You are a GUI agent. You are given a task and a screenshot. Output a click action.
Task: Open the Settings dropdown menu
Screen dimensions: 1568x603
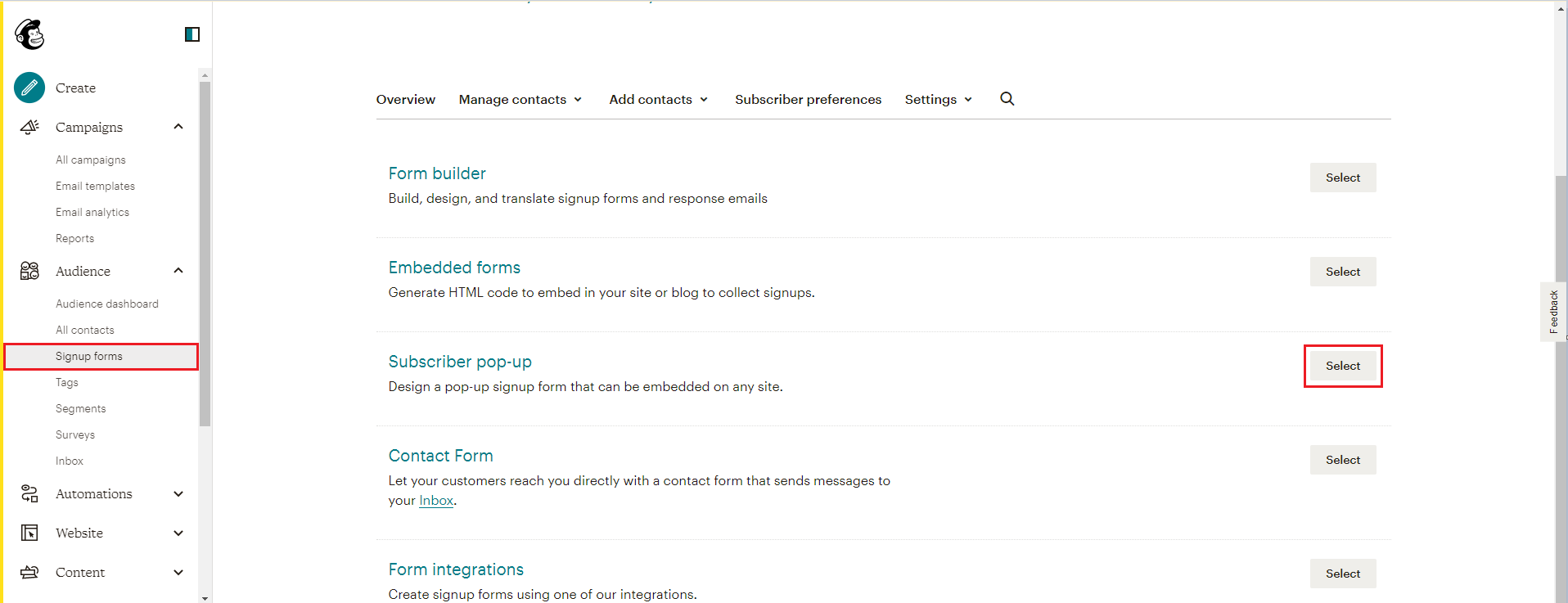[938, 100]
